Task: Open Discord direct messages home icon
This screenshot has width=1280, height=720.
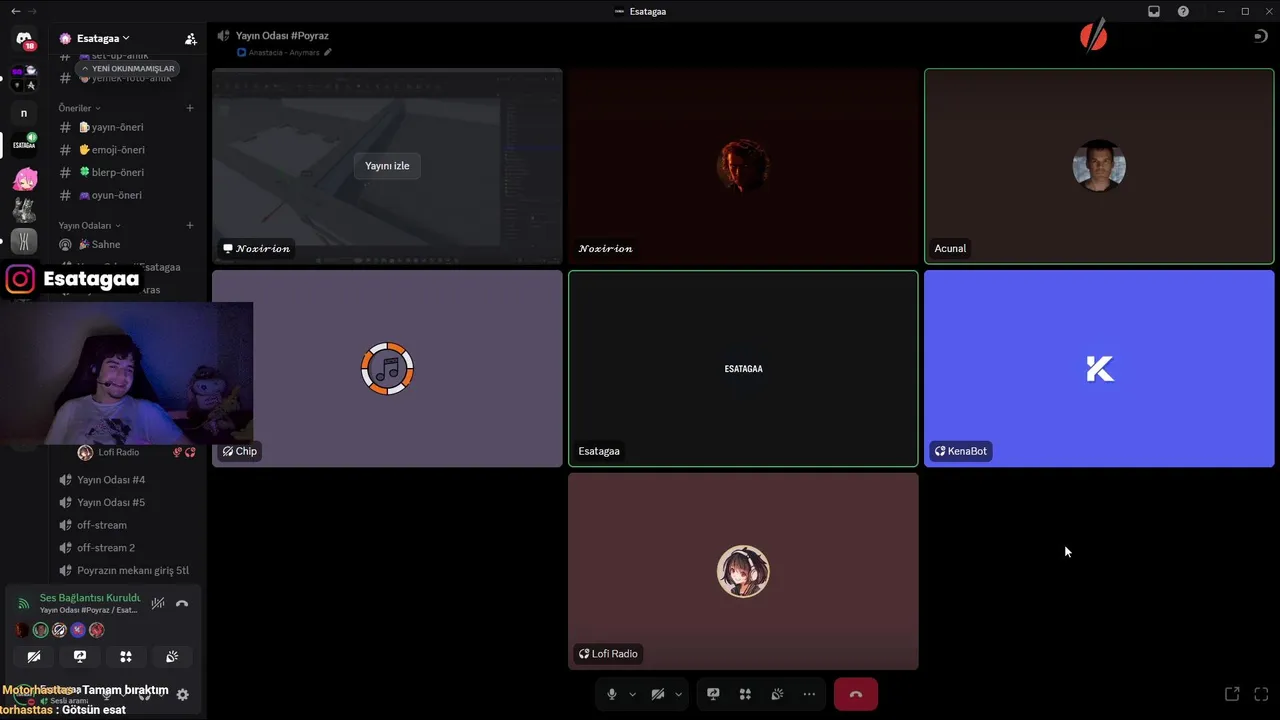Action: pos(24,40)
